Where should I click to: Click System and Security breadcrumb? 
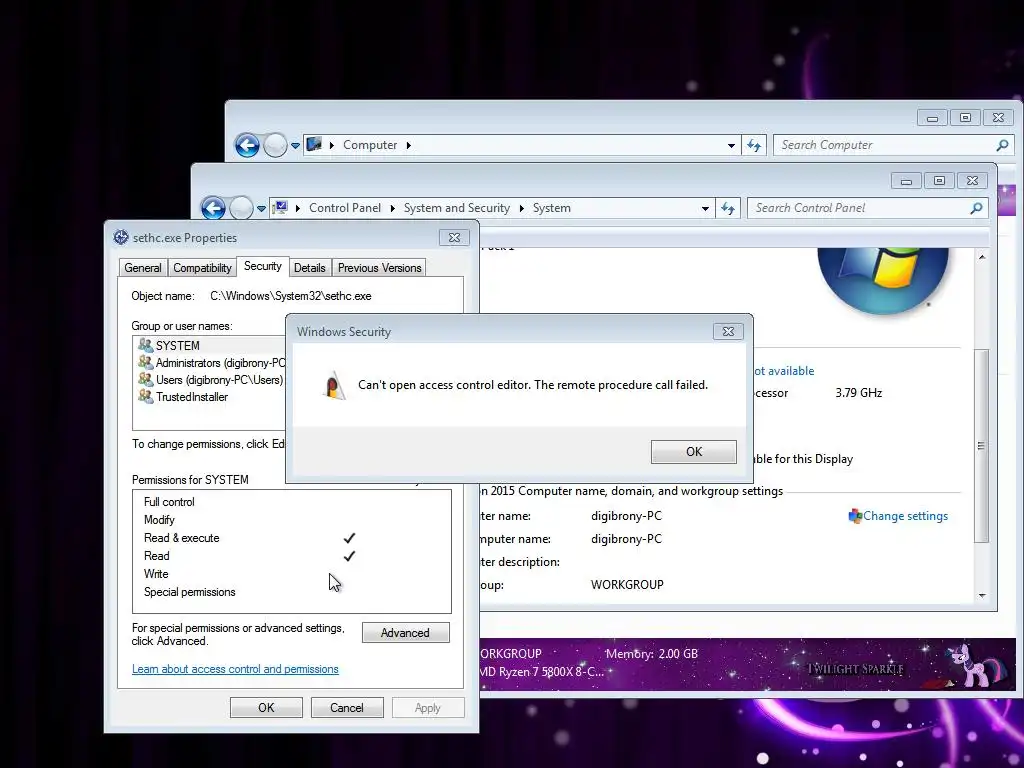pos(456,208)
